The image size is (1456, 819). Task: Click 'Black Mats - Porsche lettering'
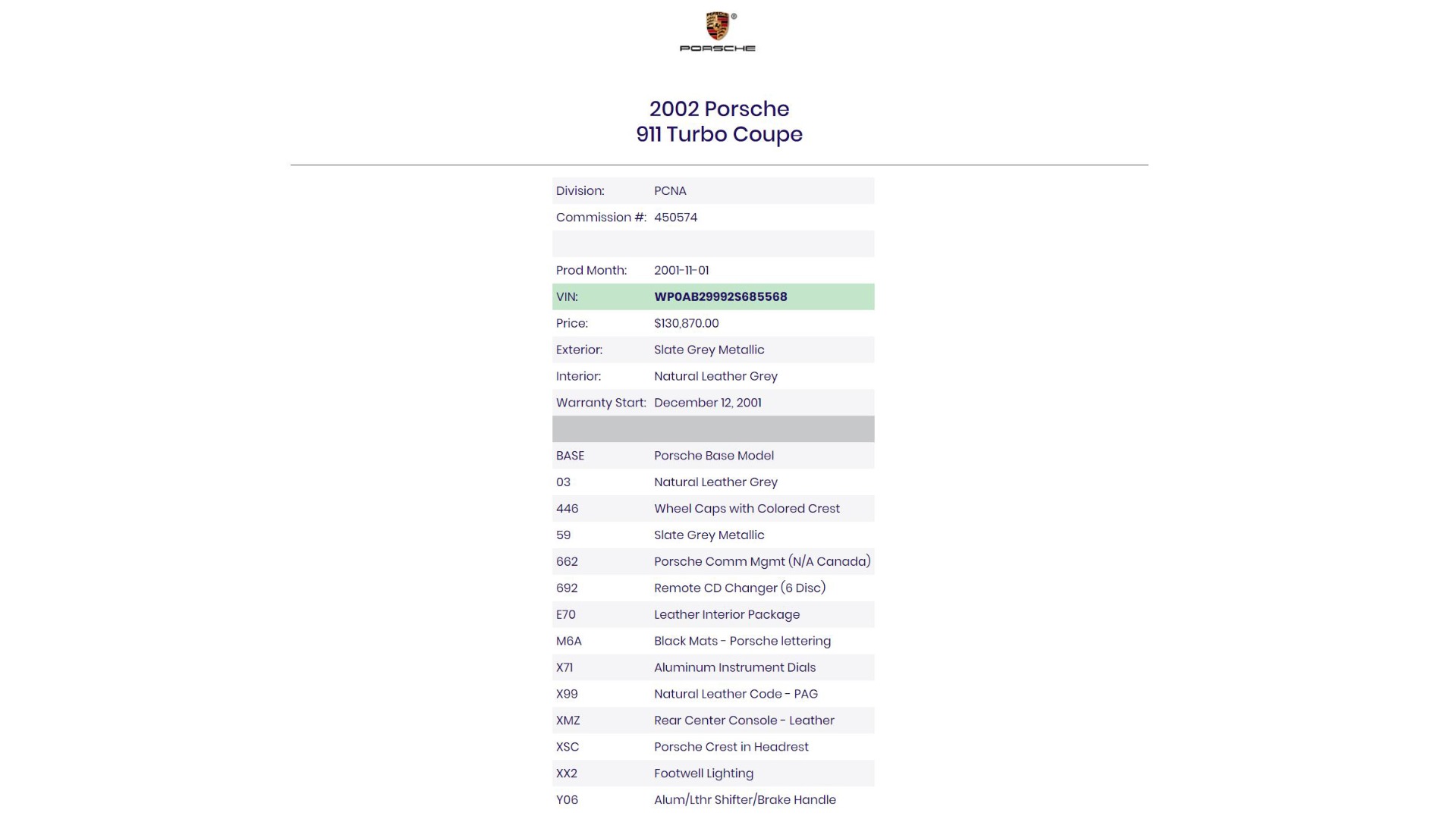742,642
